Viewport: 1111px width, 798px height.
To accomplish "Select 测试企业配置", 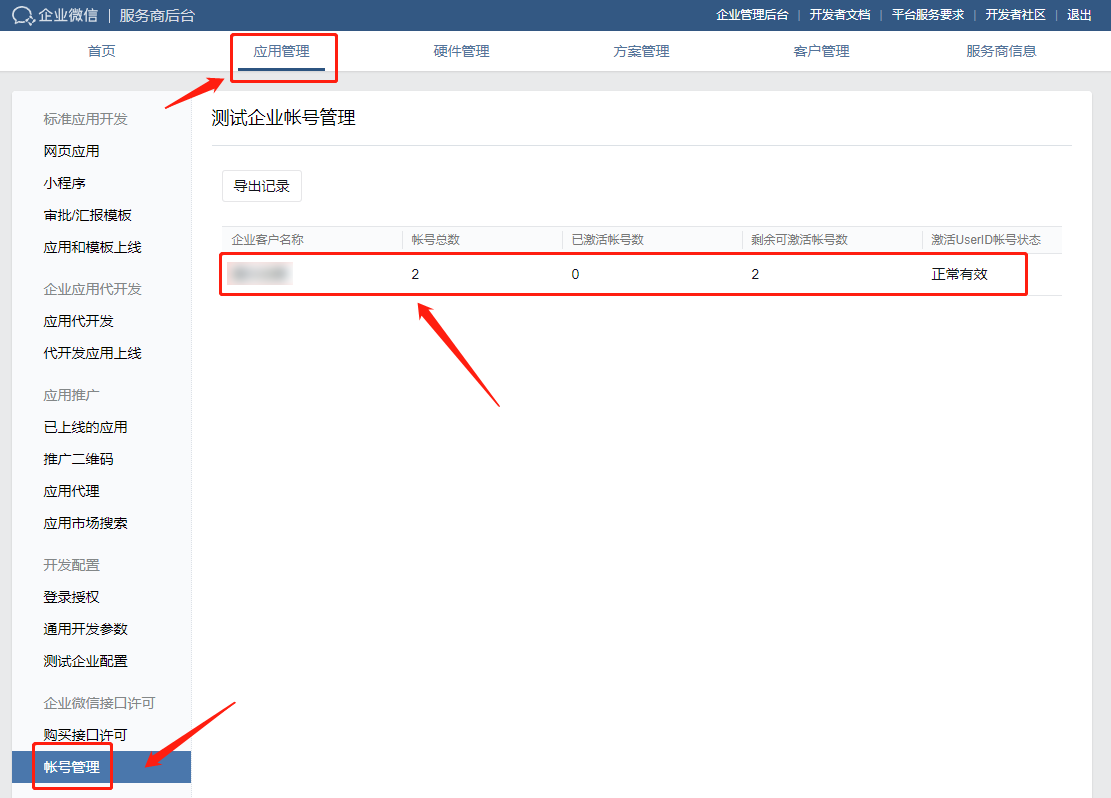I will click(x=85, y=660).
